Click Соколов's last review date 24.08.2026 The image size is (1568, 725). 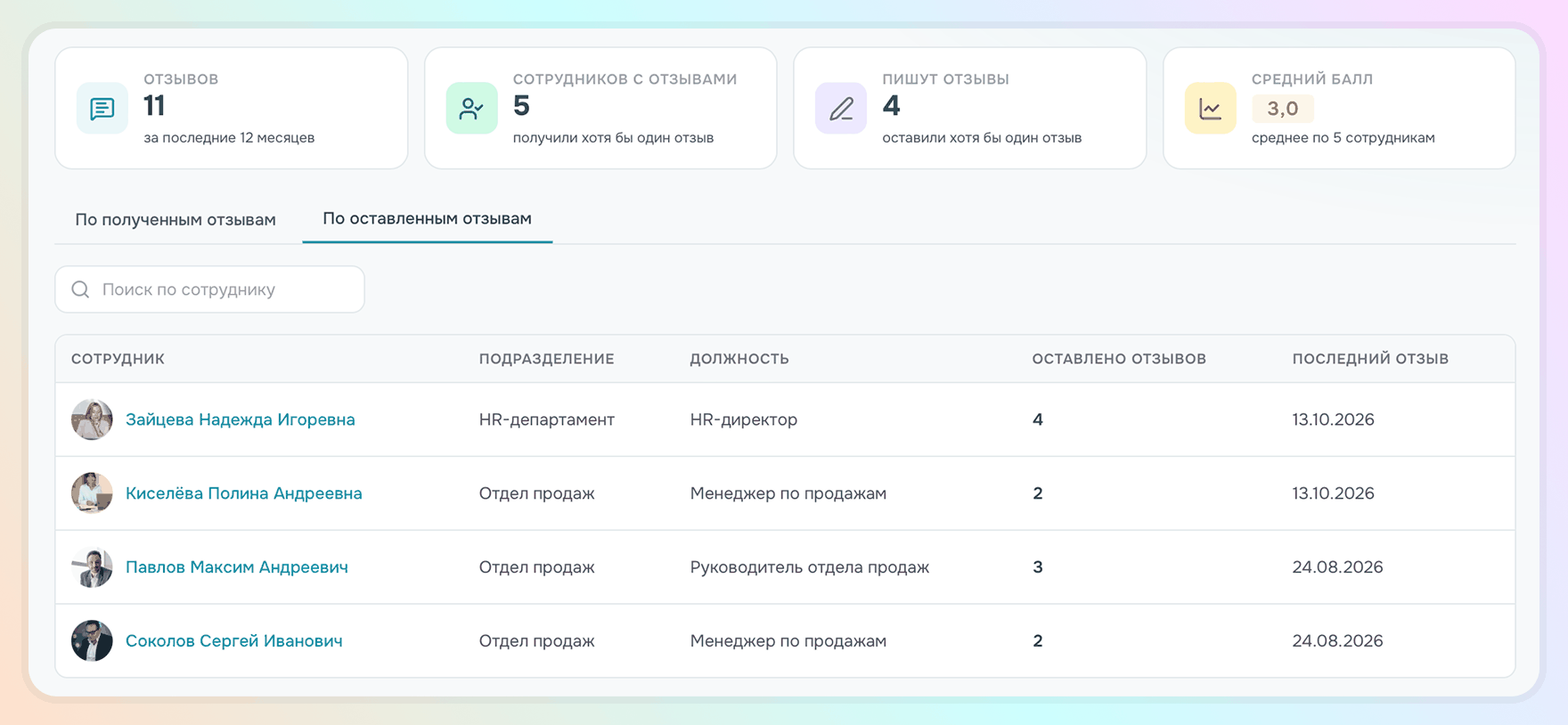coord(1338,641)
